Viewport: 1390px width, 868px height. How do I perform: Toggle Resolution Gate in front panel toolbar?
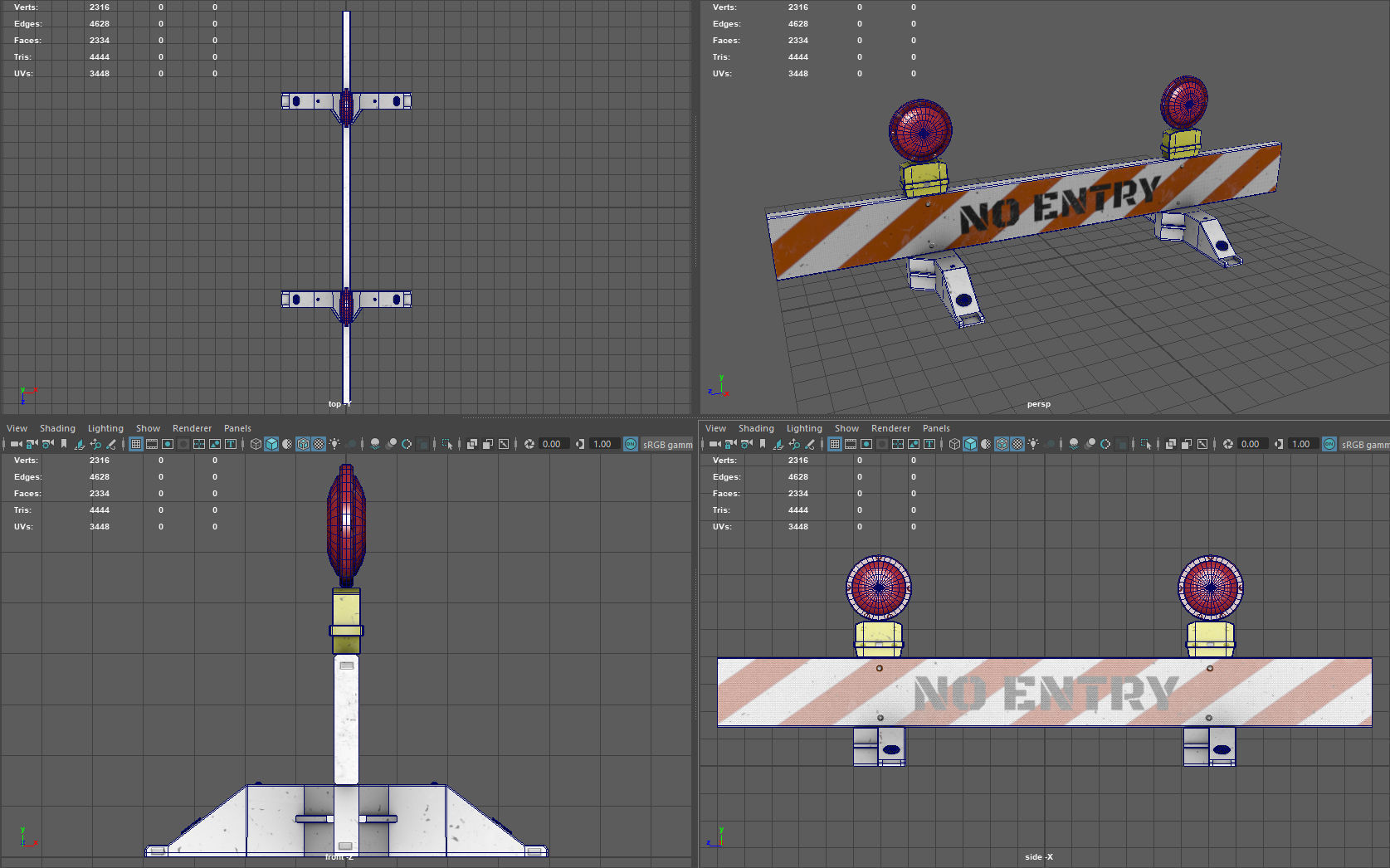(168, 444)
